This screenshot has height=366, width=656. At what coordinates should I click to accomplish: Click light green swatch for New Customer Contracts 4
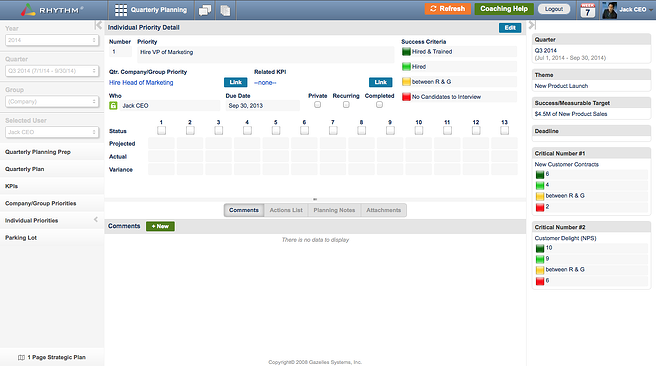tap(540, 185)
